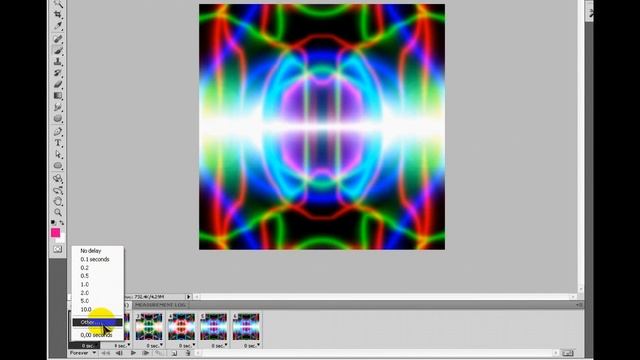The image size is (640, 360).
Task: Toggle Quick Mask mode
Action: coord(58,249)
